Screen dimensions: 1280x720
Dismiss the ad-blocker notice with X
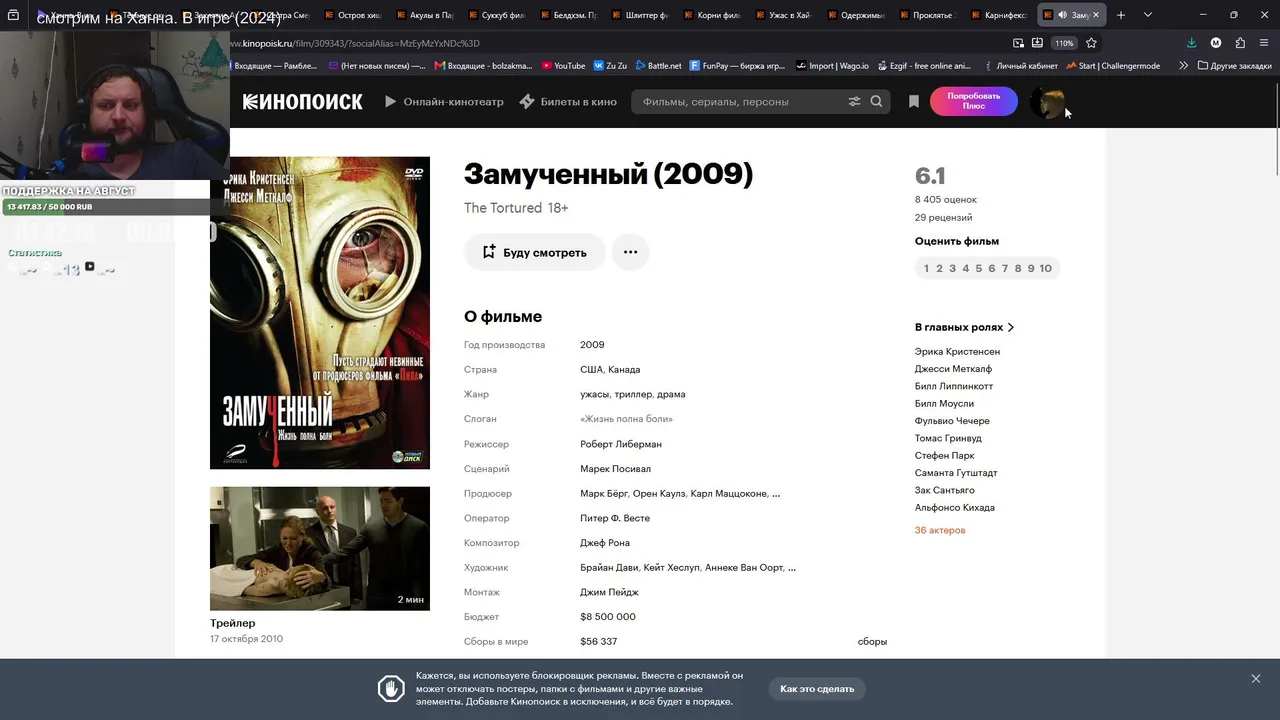click(1256, 679)
